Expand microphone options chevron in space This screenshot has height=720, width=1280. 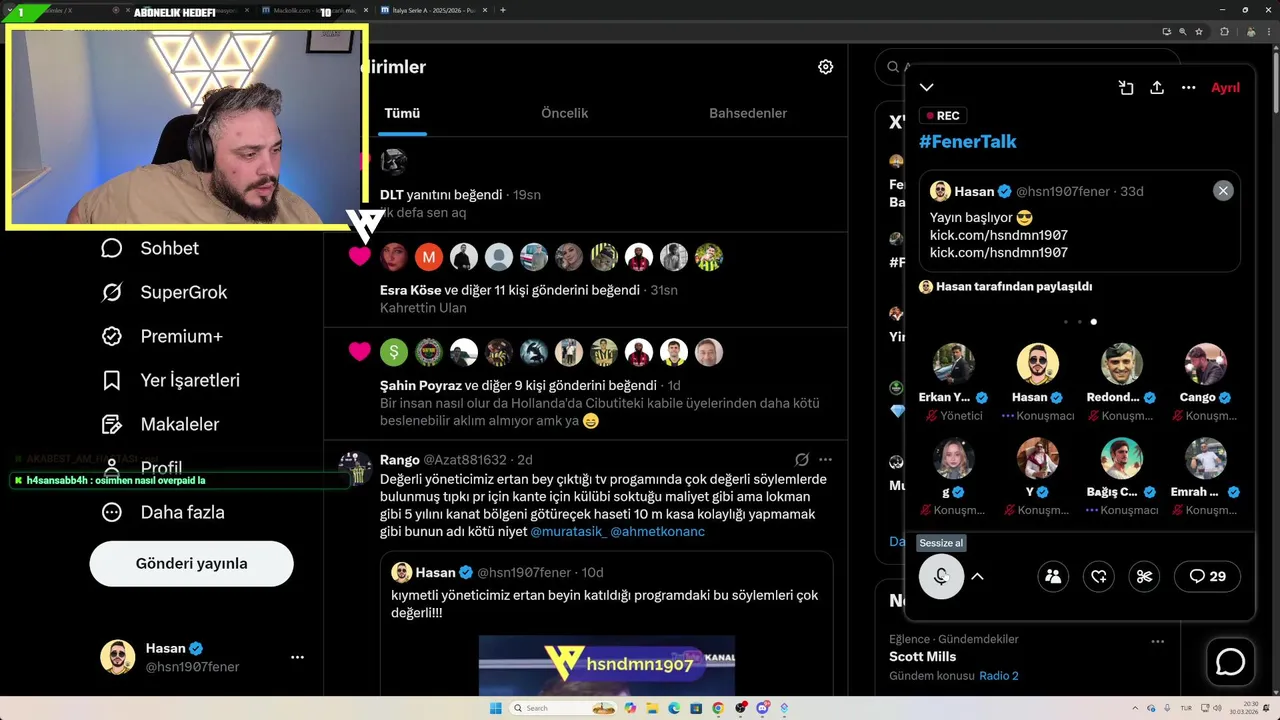tap(978, 576)
